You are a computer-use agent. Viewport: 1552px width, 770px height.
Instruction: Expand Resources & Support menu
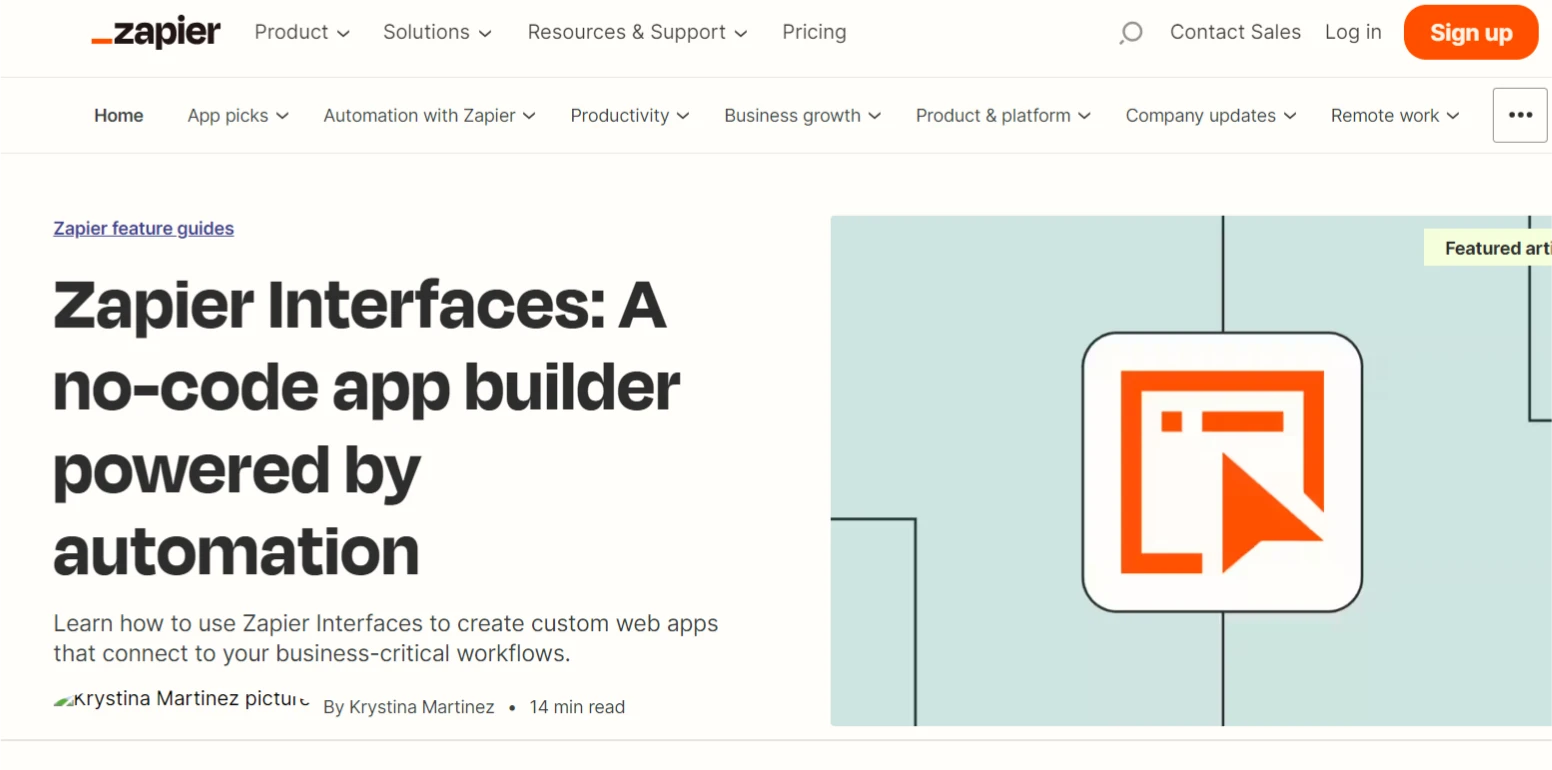[637, 32]
